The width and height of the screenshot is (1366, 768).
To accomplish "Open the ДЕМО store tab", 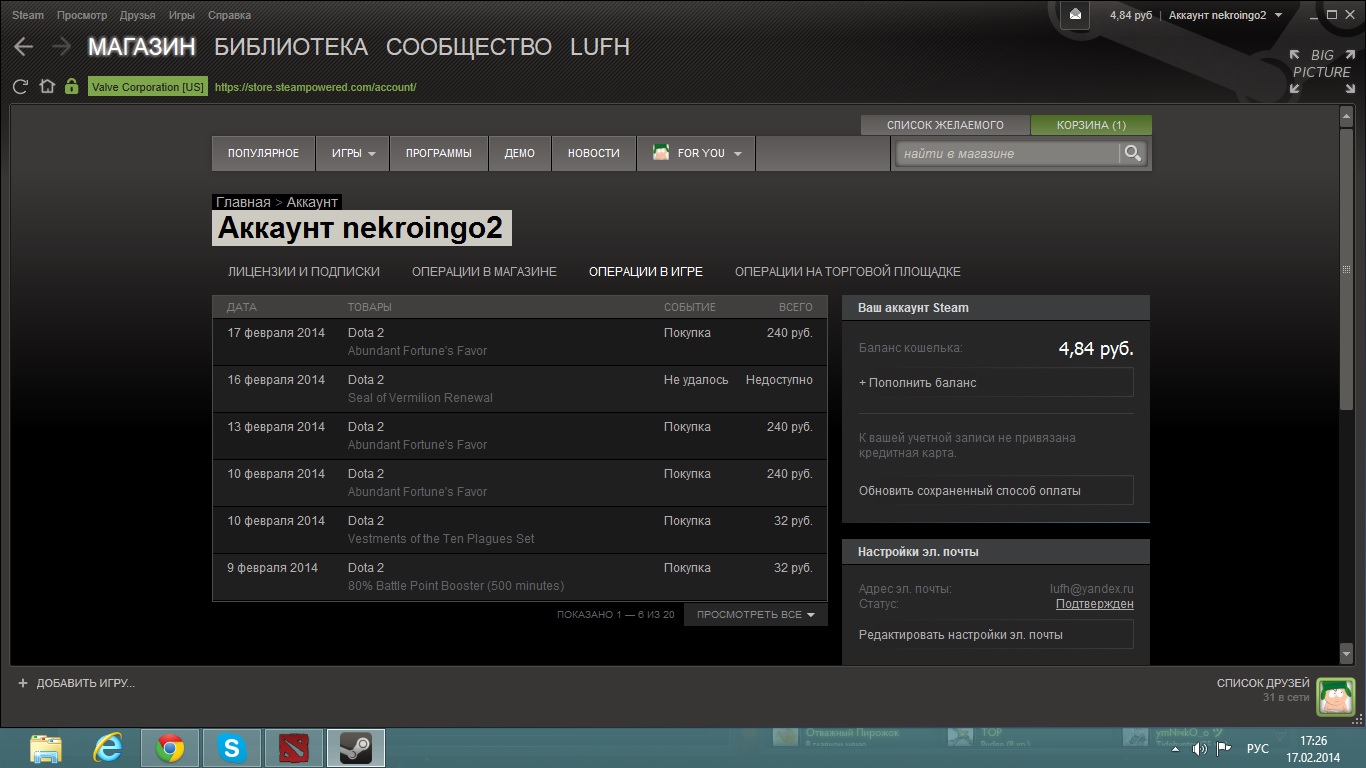I will coord(520,153).
